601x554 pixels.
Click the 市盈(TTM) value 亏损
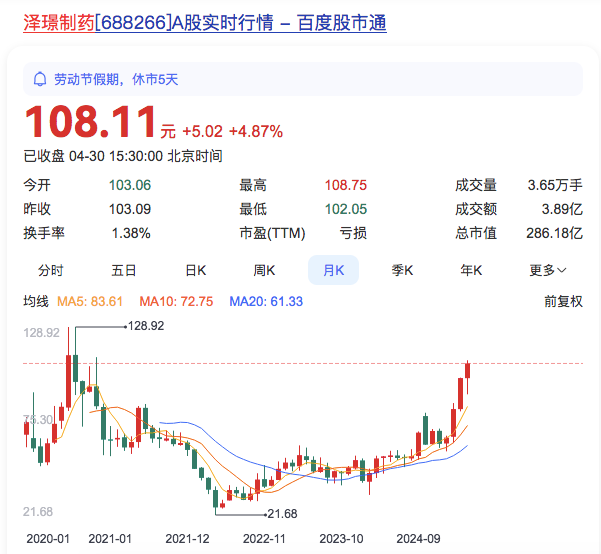coord(353,233)
